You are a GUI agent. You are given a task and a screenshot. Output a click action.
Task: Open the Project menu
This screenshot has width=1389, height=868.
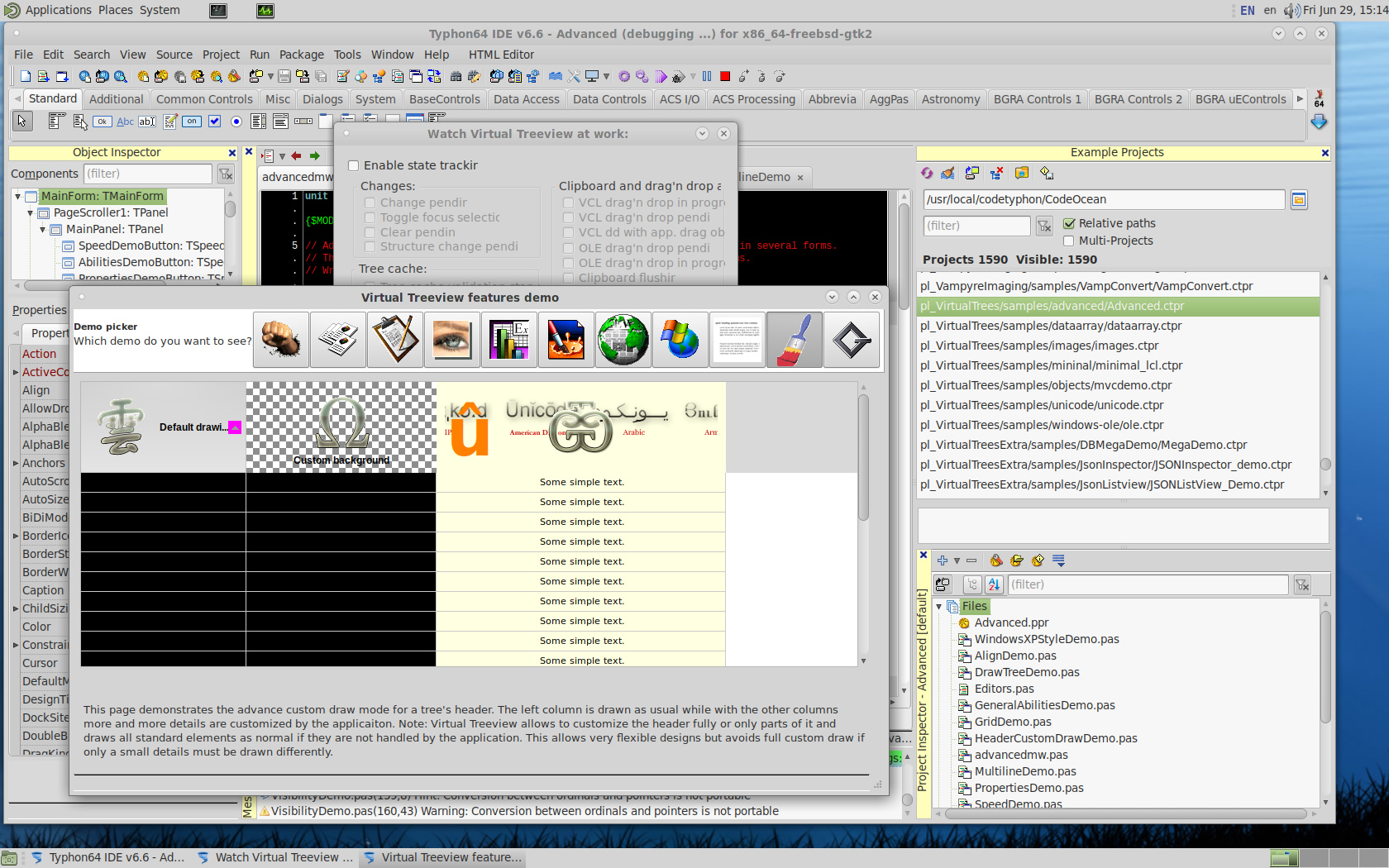[x=221, y=55]
